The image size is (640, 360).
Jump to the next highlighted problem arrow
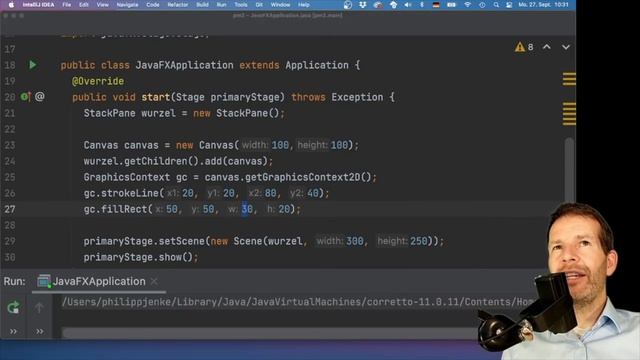[x=566, y=47]
